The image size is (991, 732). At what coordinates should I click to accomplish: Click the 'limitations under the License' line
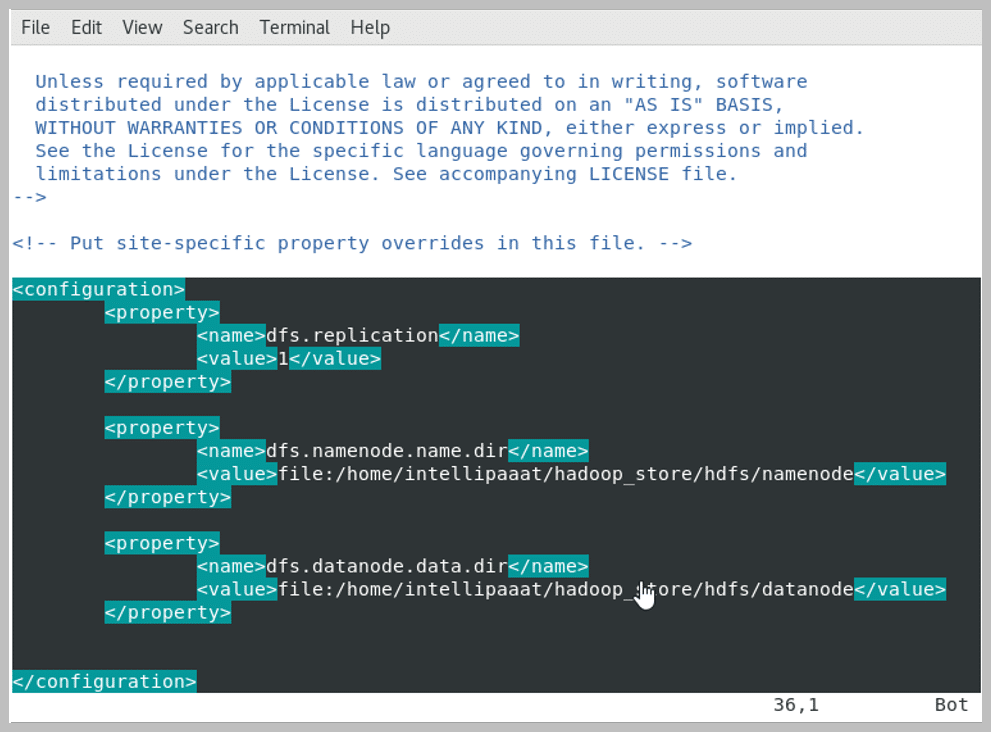(x=386, y=174)
